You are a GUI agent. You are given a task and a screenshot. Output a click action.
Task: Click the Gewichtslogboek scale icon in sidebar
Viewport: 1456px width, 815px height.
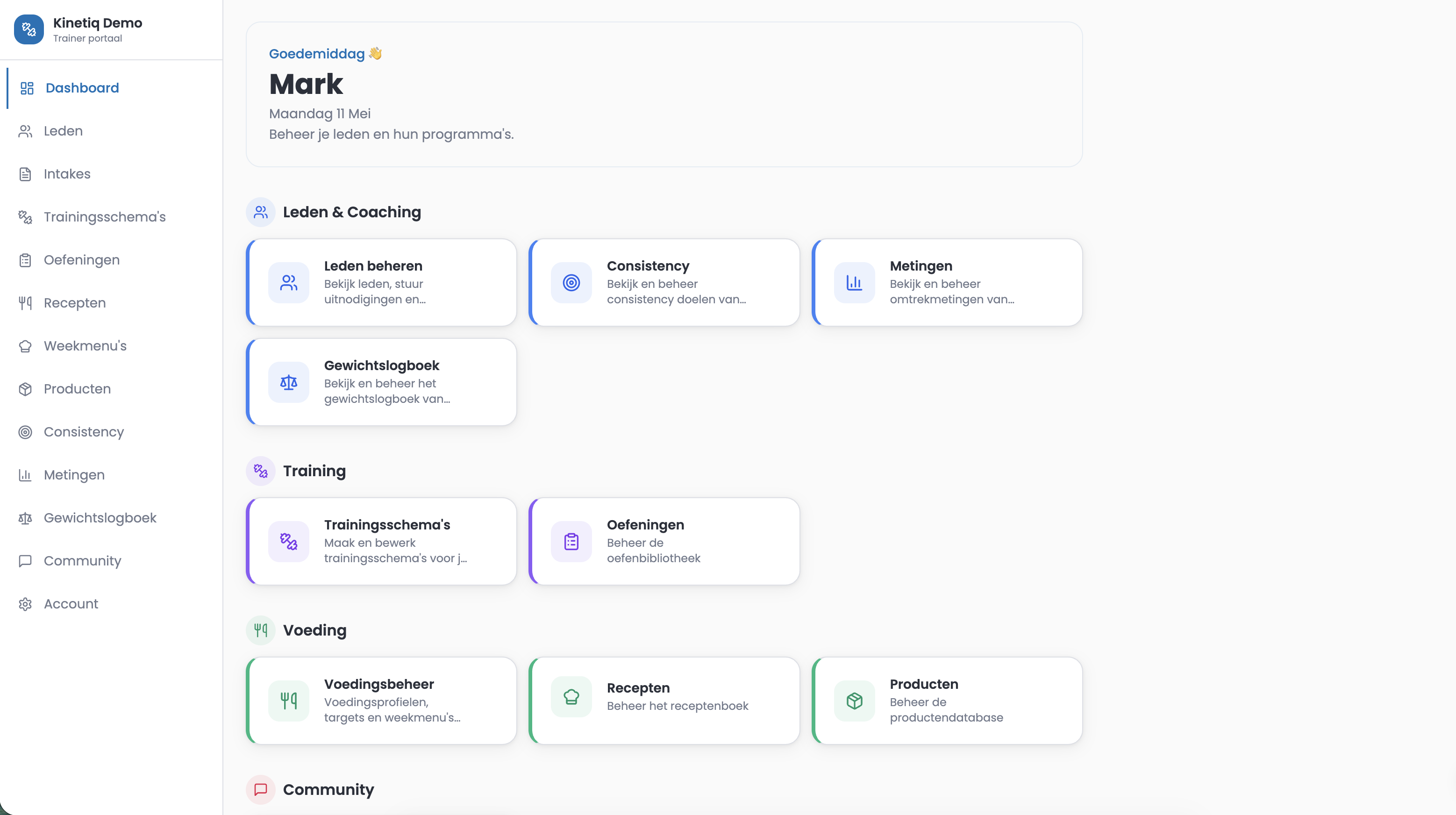(x=25, y=518)
